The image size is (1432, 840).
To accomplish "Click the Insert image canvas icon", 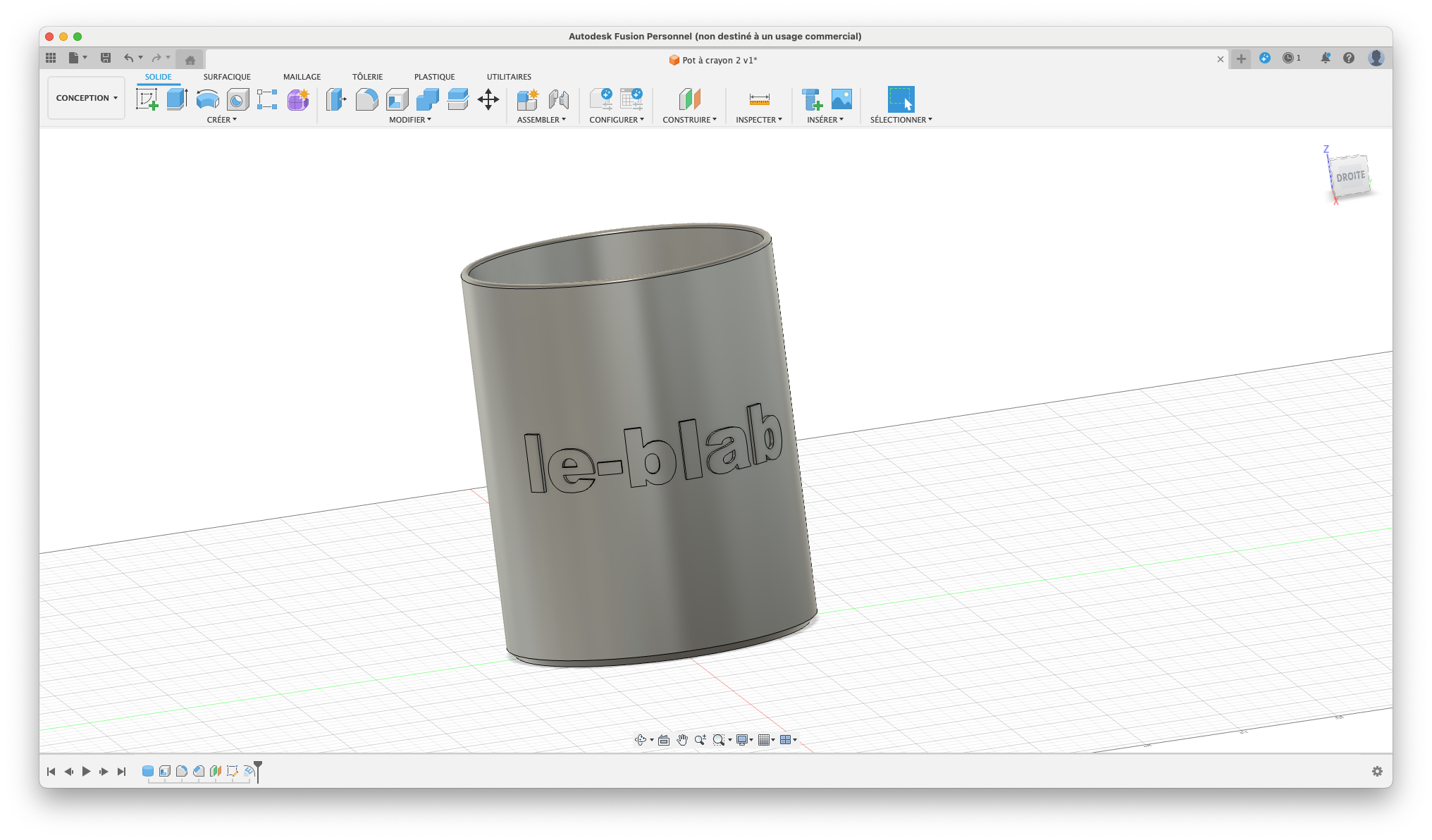I will point(841,99).
